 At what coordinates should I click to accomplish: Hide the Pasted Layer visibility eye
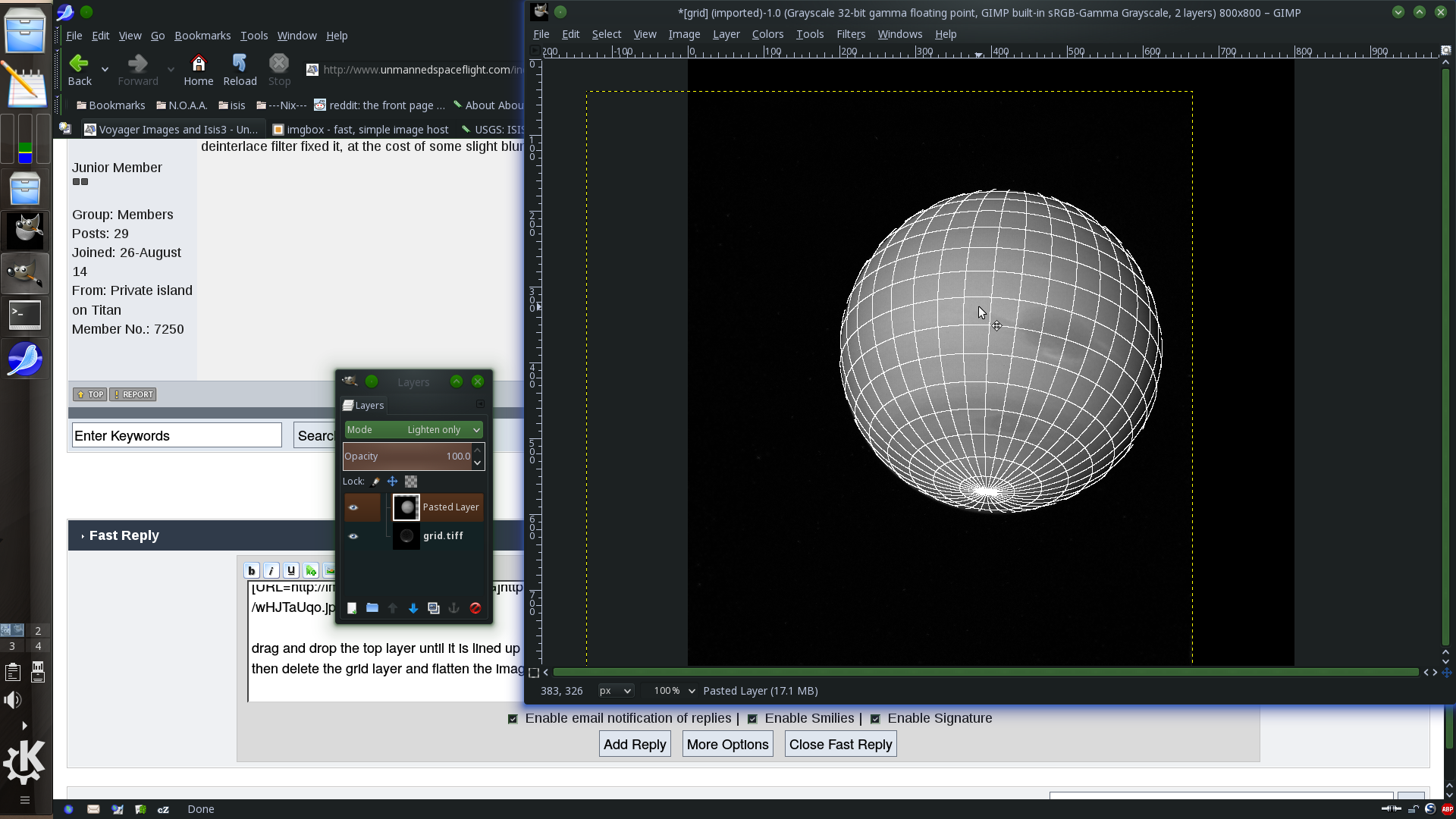point(353,507)
